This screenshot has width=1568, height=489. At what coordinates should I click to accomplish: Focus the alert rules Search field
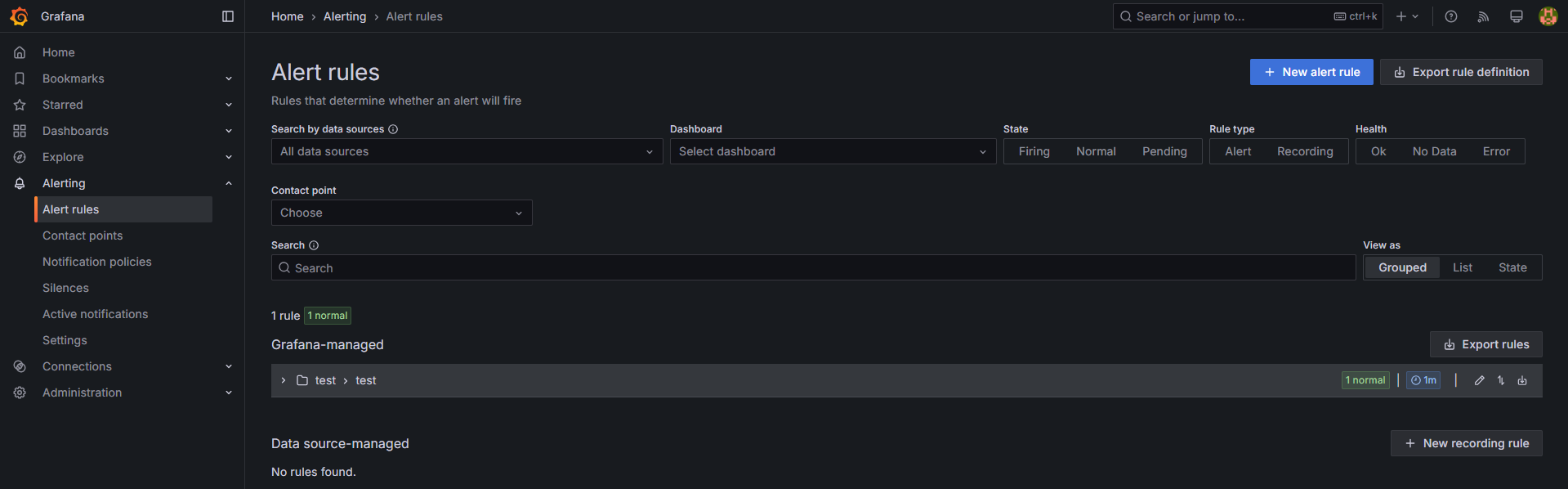pyautogui.click(x=813, y=267)
